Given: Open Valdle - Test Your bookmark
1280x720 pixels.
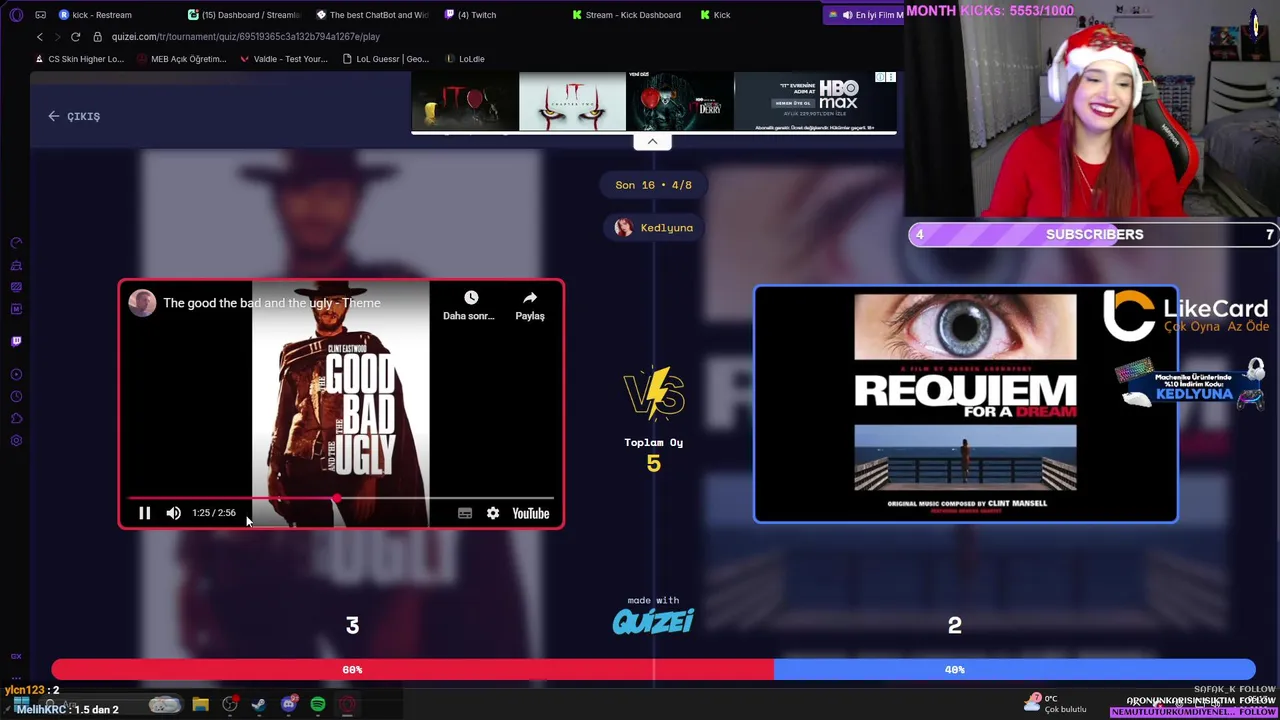Looking at the screenshot, I should [284, 59].
